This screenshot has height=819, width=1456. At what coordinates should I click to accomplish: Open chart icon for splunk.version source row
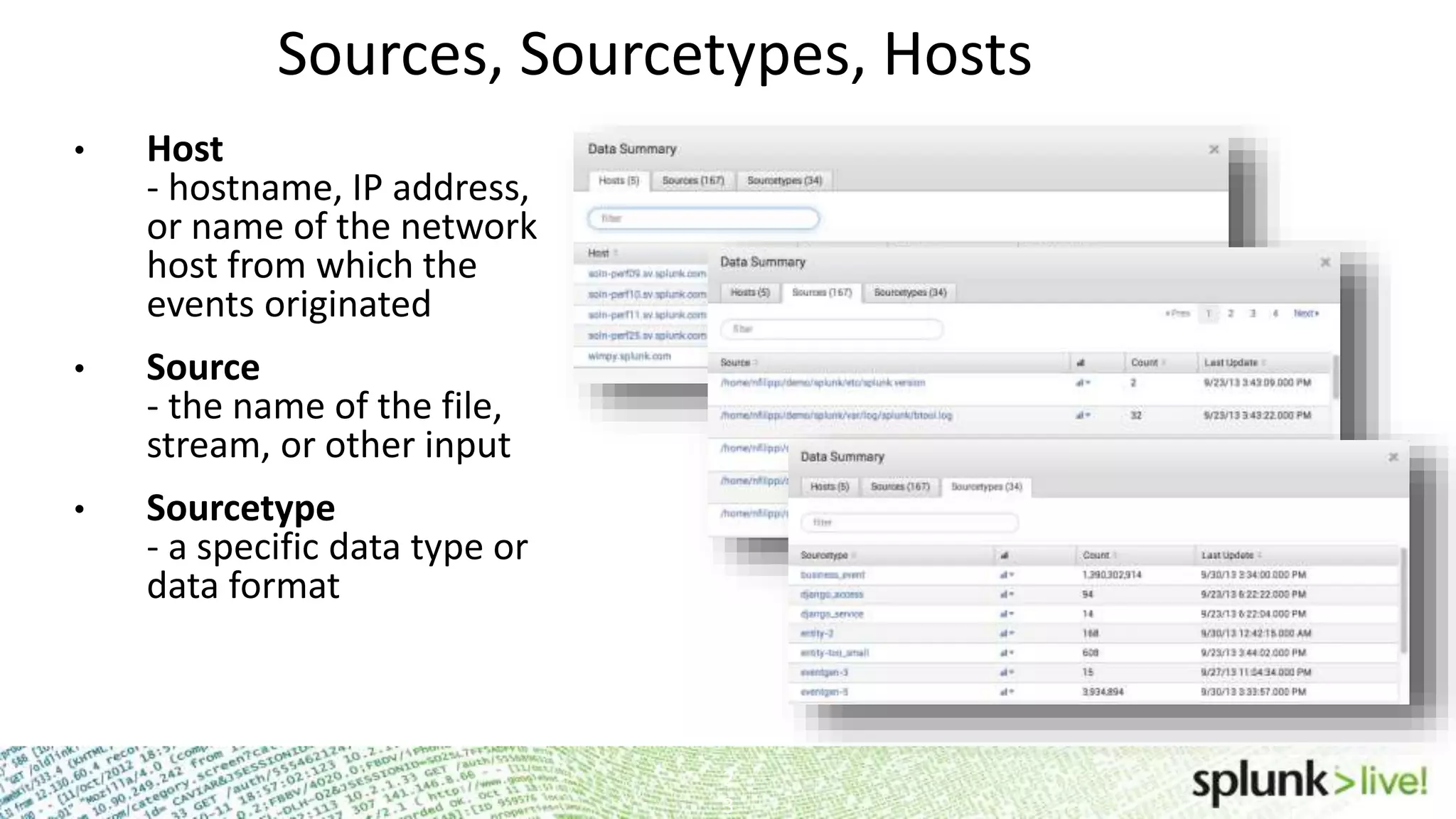[x=1083, y=383]
